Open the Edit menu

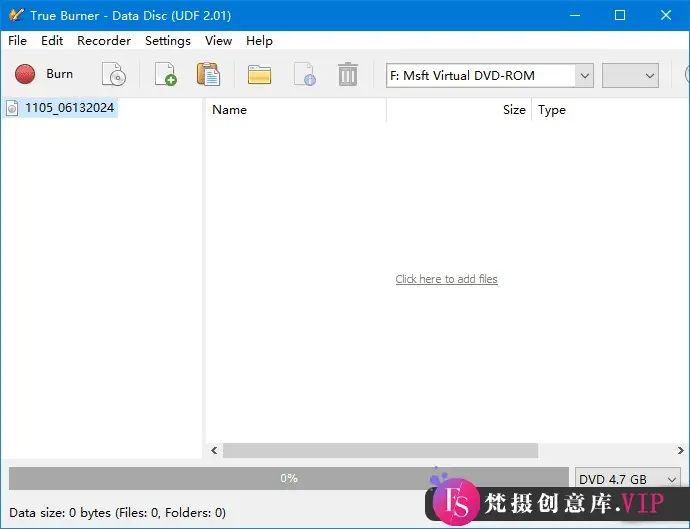tap(52, 41)
